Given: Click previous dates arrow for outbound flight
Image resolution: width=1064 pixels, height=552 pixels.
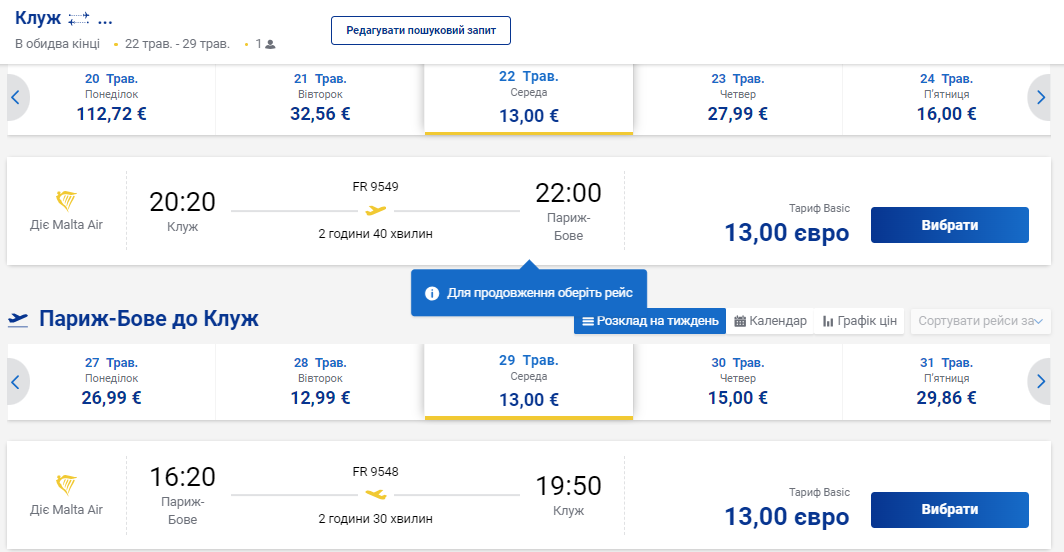Looking at the screenshot, I should click(16, 97).
